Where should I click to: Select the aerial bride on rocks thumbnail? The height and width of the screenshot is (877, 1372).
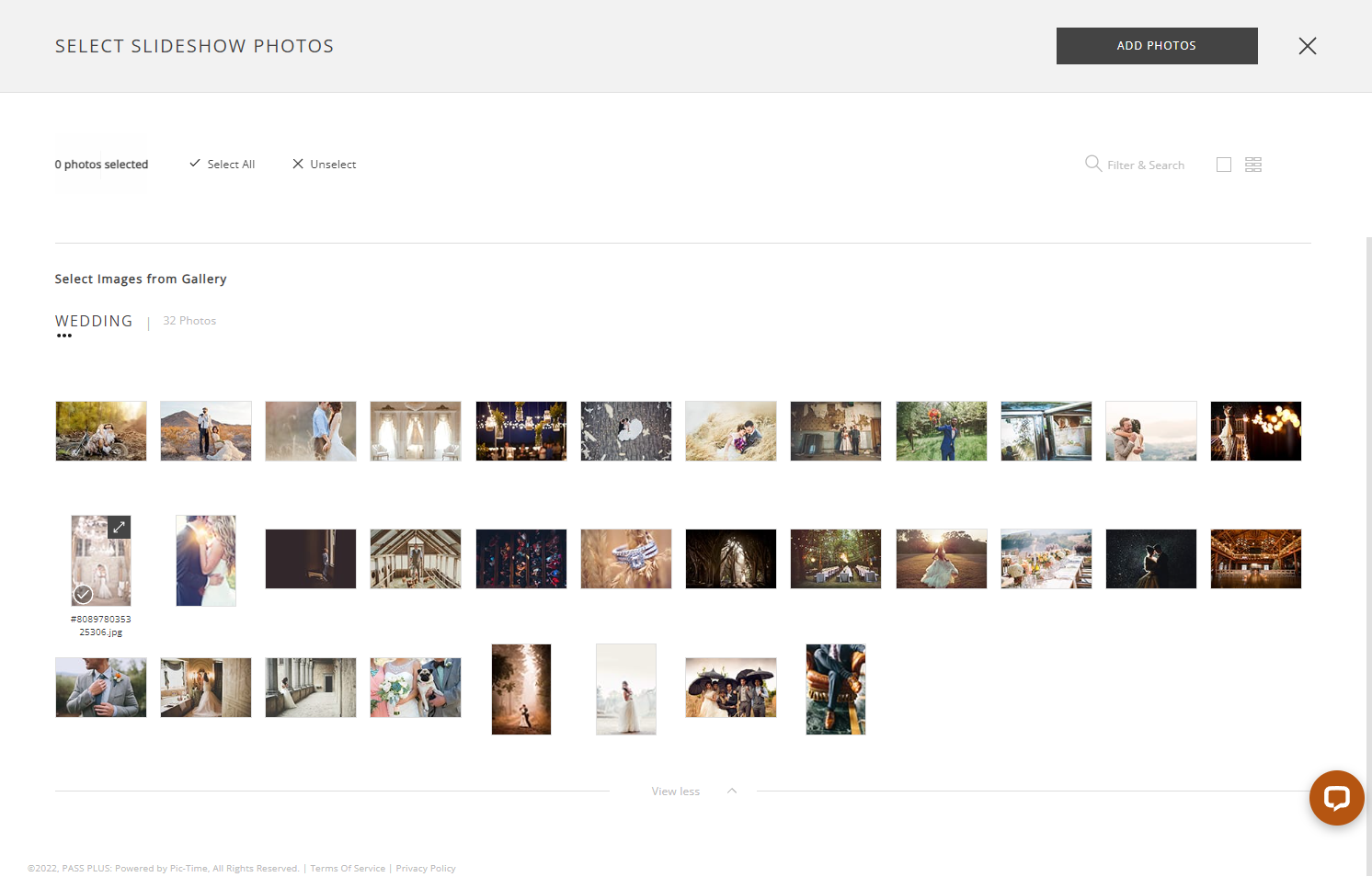[x=626, y=431]
